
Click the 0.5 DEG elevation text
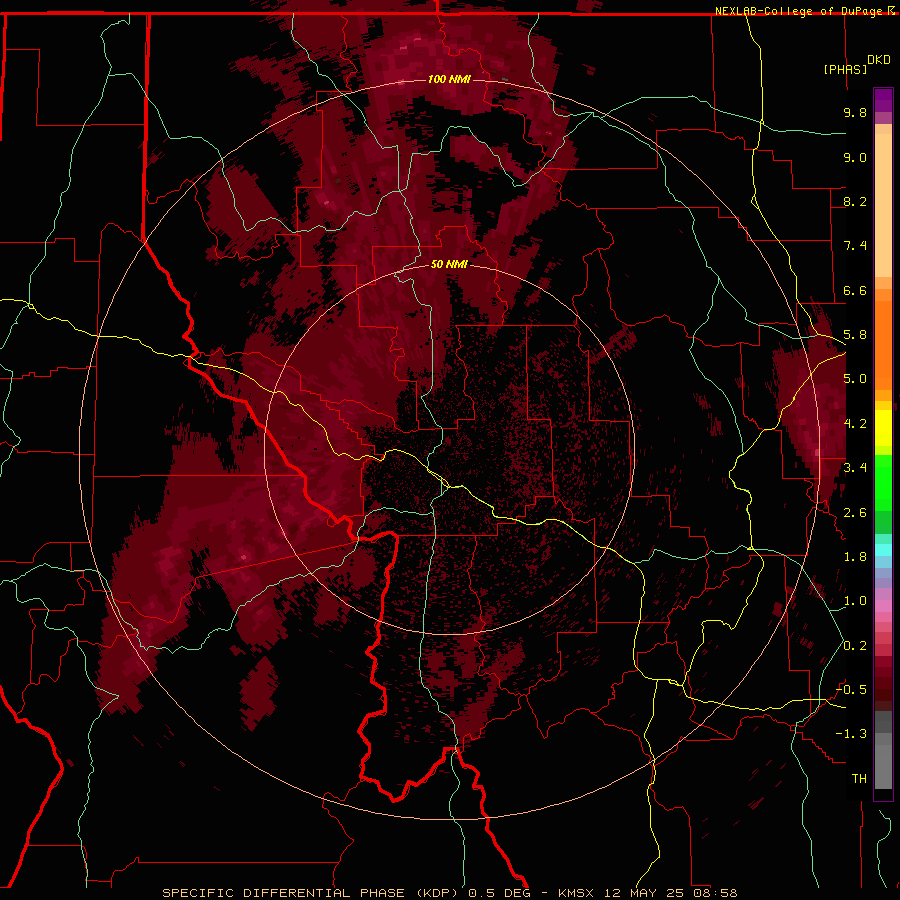[x=499, y=893]
